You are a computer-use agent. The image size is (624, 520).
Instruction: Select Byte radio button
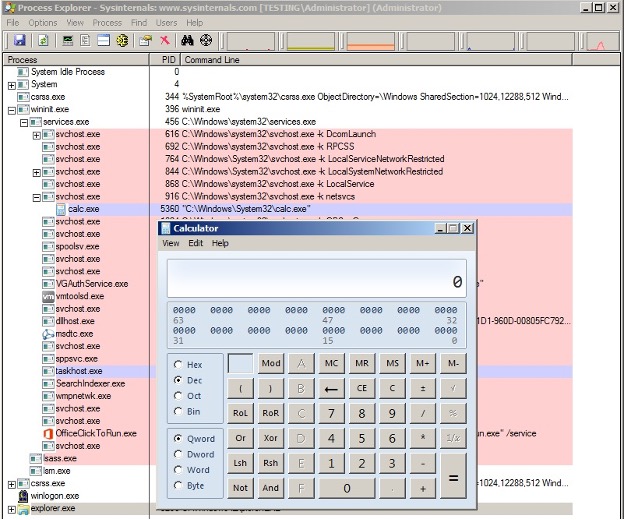[178, 485]
